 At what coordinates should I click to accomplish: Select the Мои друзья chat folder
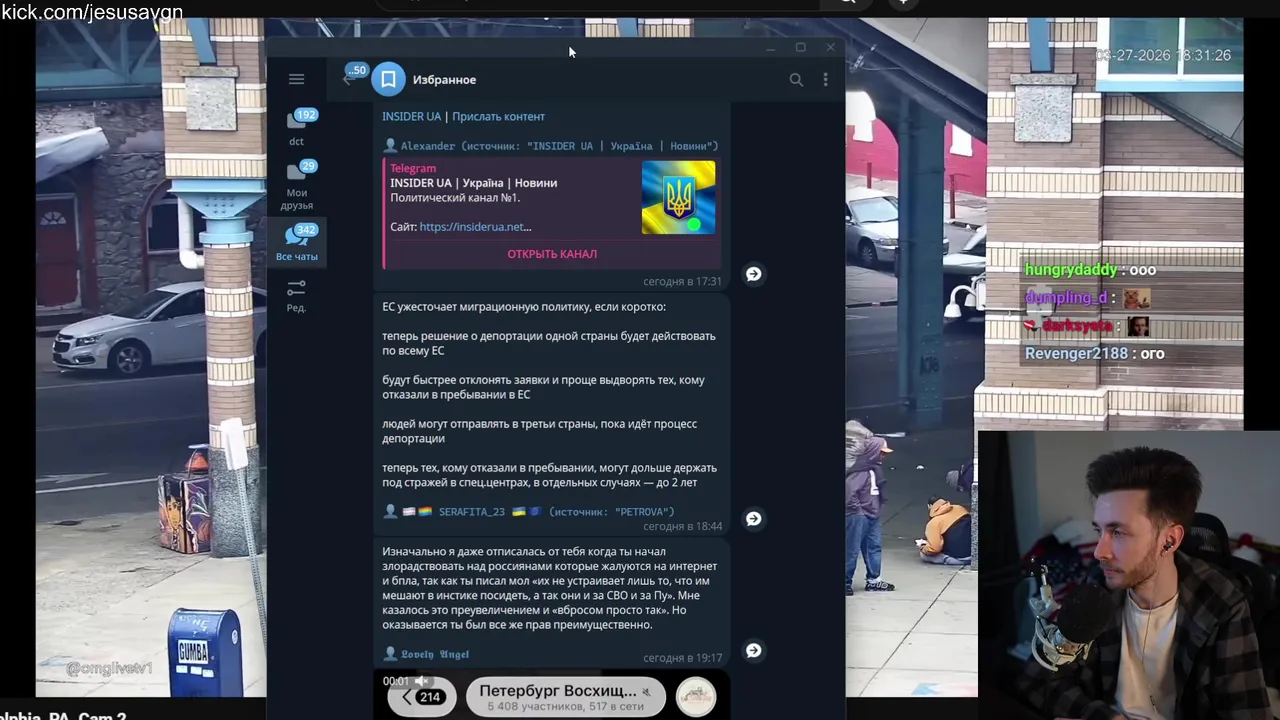[296, 186]
